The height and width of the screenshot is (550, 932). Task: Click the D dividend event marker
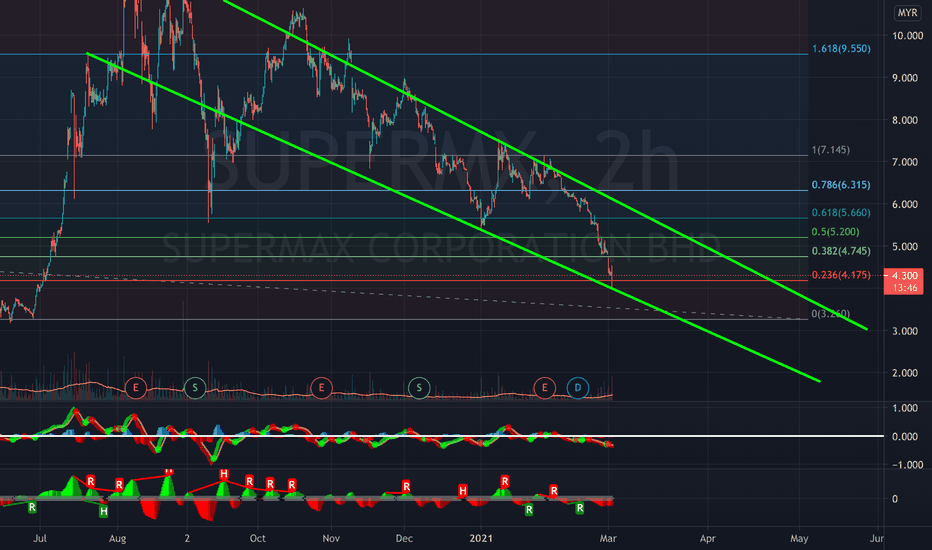577,388
